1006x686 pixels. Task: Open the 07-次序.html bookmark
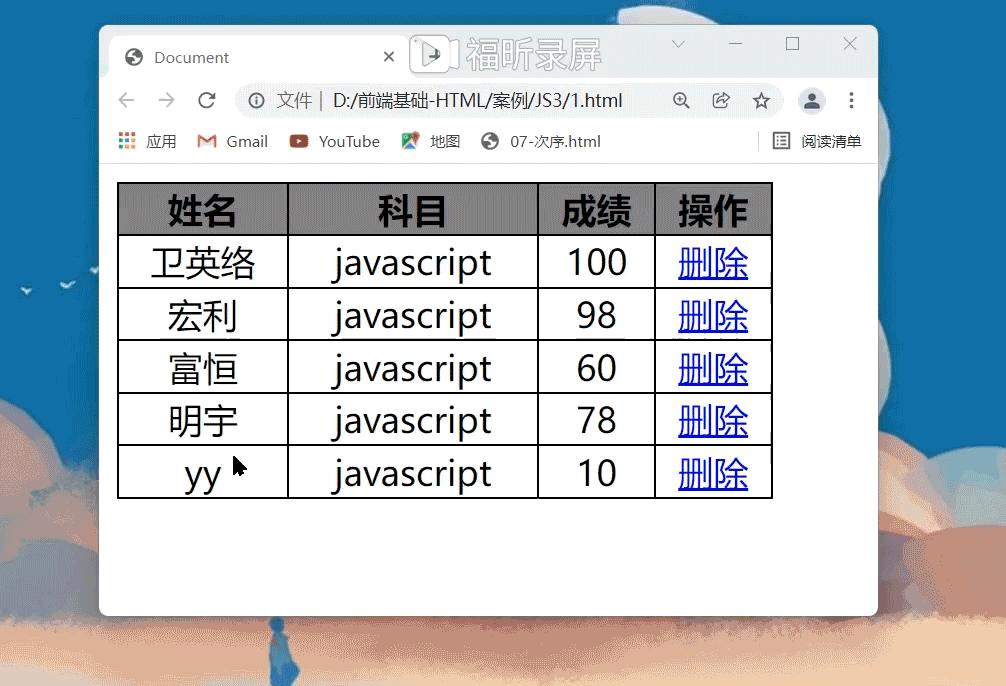pyautogui.click(x=541, y=141)
